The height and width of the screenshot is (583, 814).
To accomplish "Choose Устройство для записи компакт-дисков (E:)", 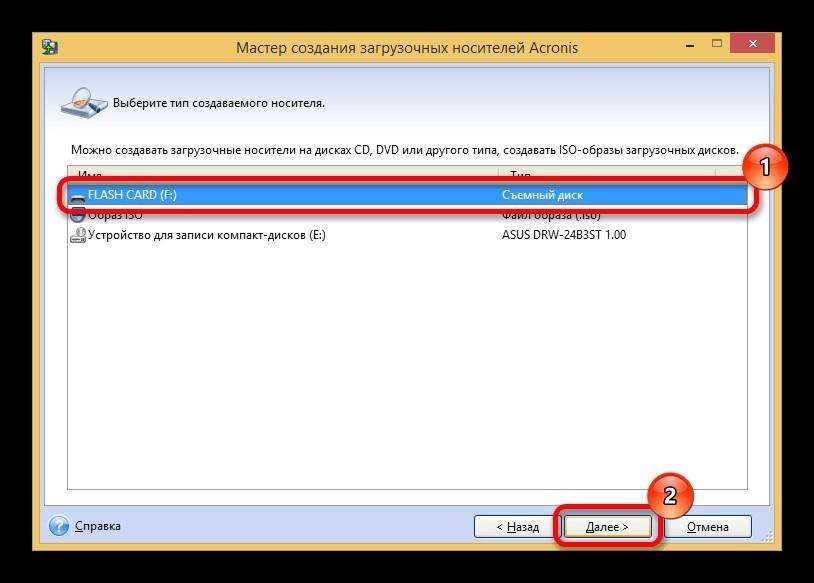I will pos(407,235).
